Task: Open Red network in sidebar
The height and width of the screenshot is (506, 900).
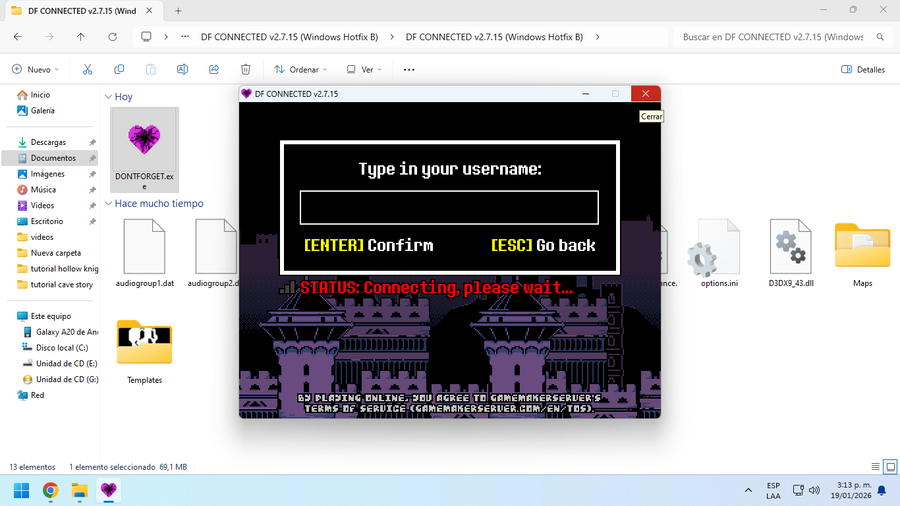Action: pos(37,395)
